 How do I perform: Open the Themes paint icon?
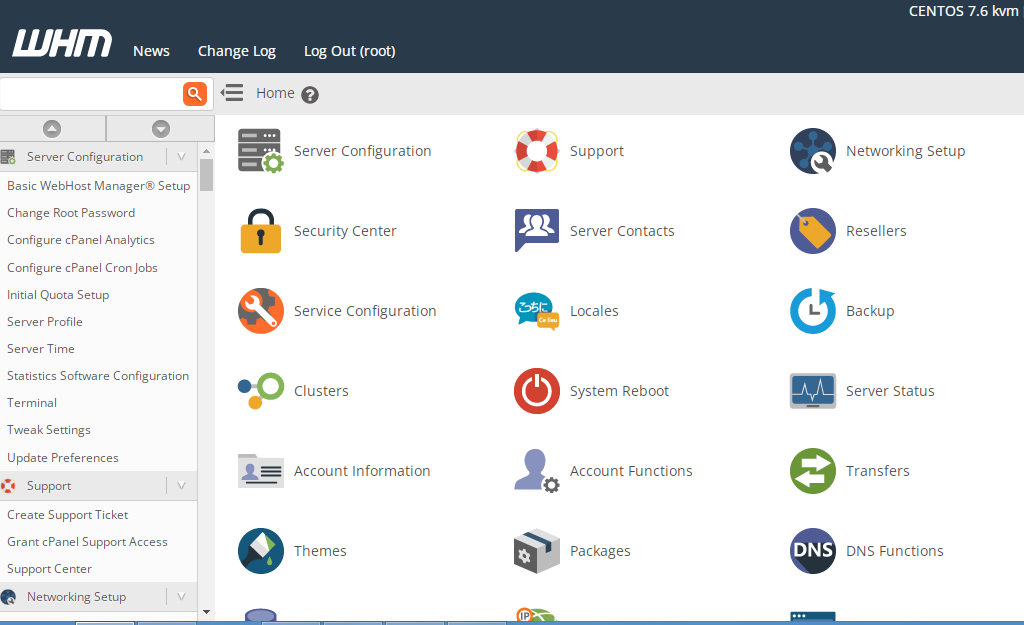(x=261, y=551)
